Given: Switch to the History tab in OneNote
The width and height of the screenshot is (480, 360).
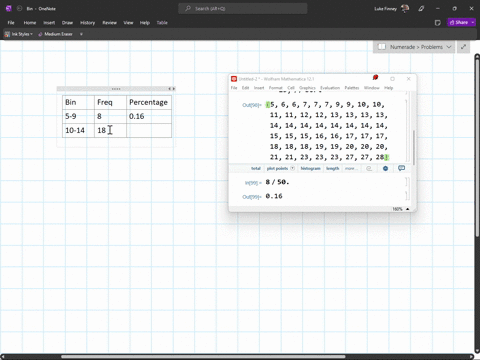Looking at the screenshot, I should point(87,23).
